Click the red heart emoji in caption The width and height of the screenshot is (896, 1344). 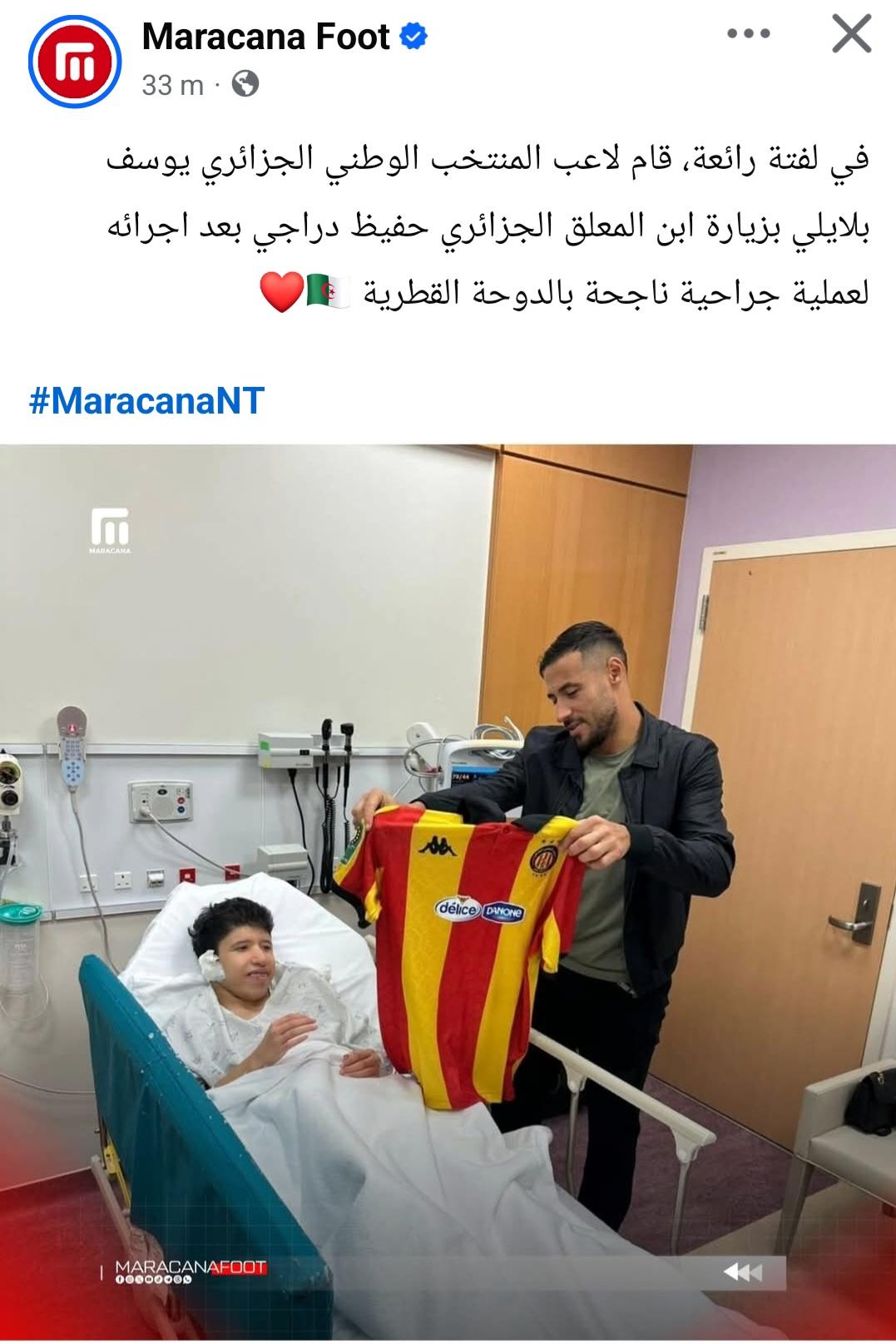[x=281, y=292]
